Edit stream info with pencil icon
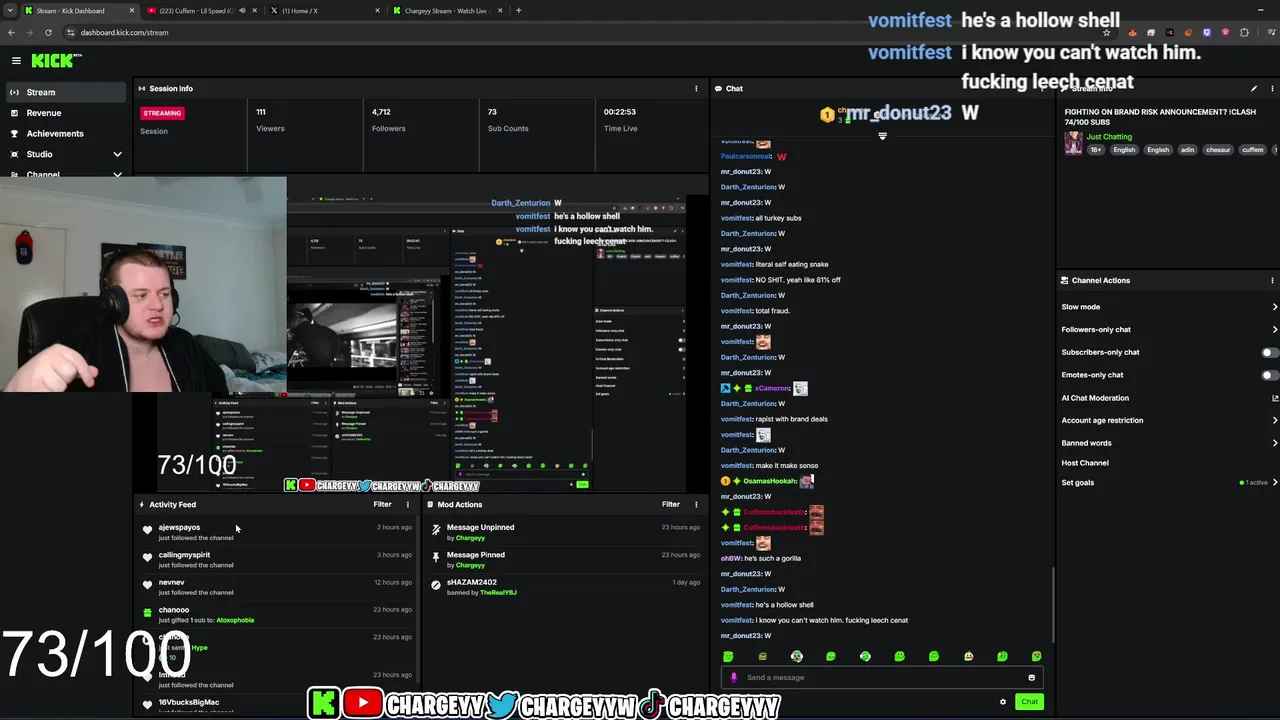This screenshot has height=720, width=1280. click(1254, 88)
